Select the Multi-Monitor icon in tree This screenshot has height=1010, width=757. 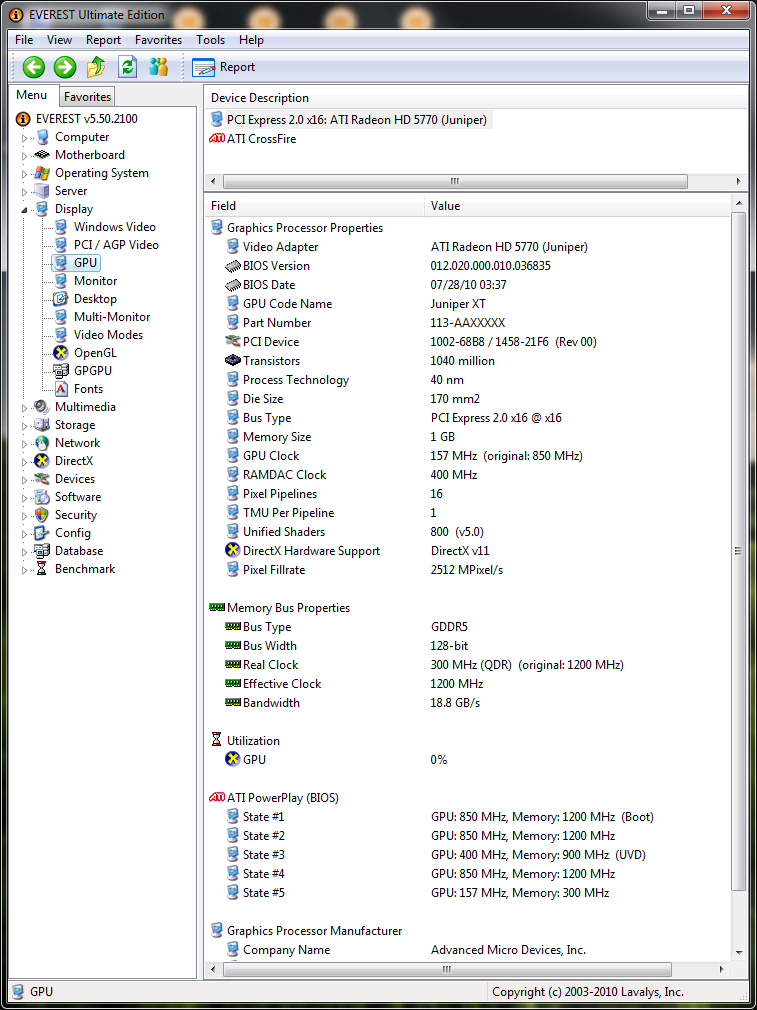[x=61, y=317]
